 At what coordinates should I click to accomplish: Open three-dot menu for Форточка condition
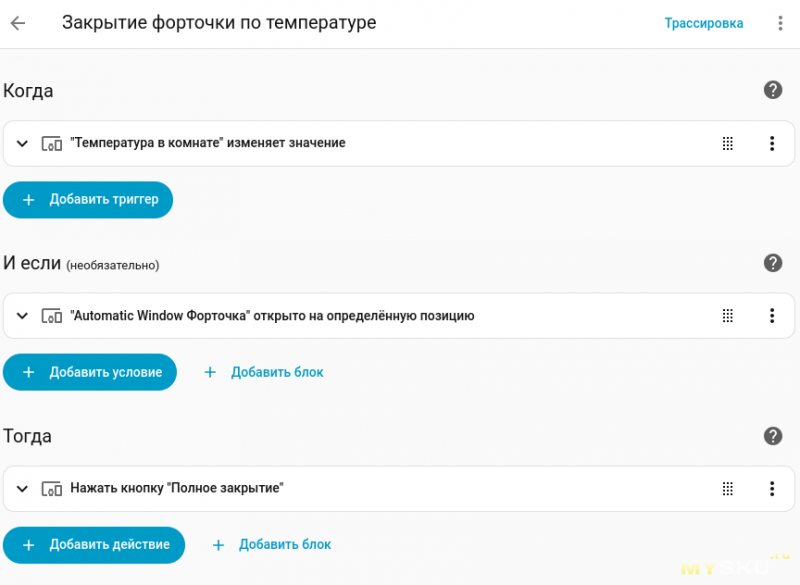click(x=772, y=316)
